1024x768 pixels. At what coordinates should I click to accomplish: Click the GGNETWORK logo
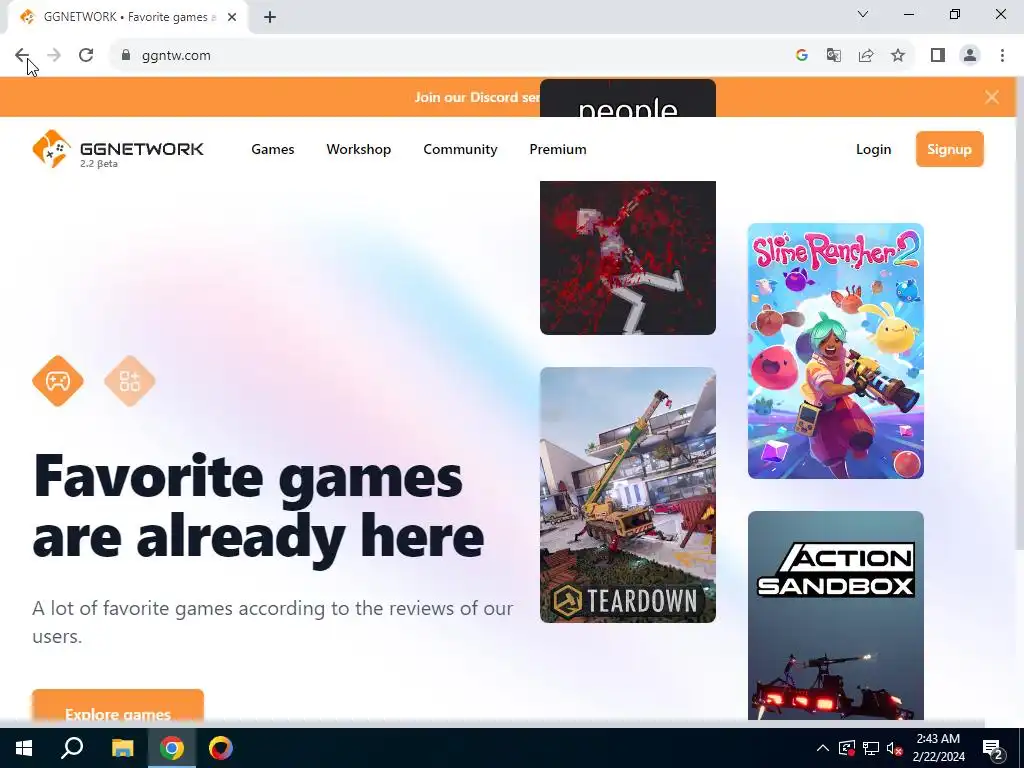pos(118,149)
